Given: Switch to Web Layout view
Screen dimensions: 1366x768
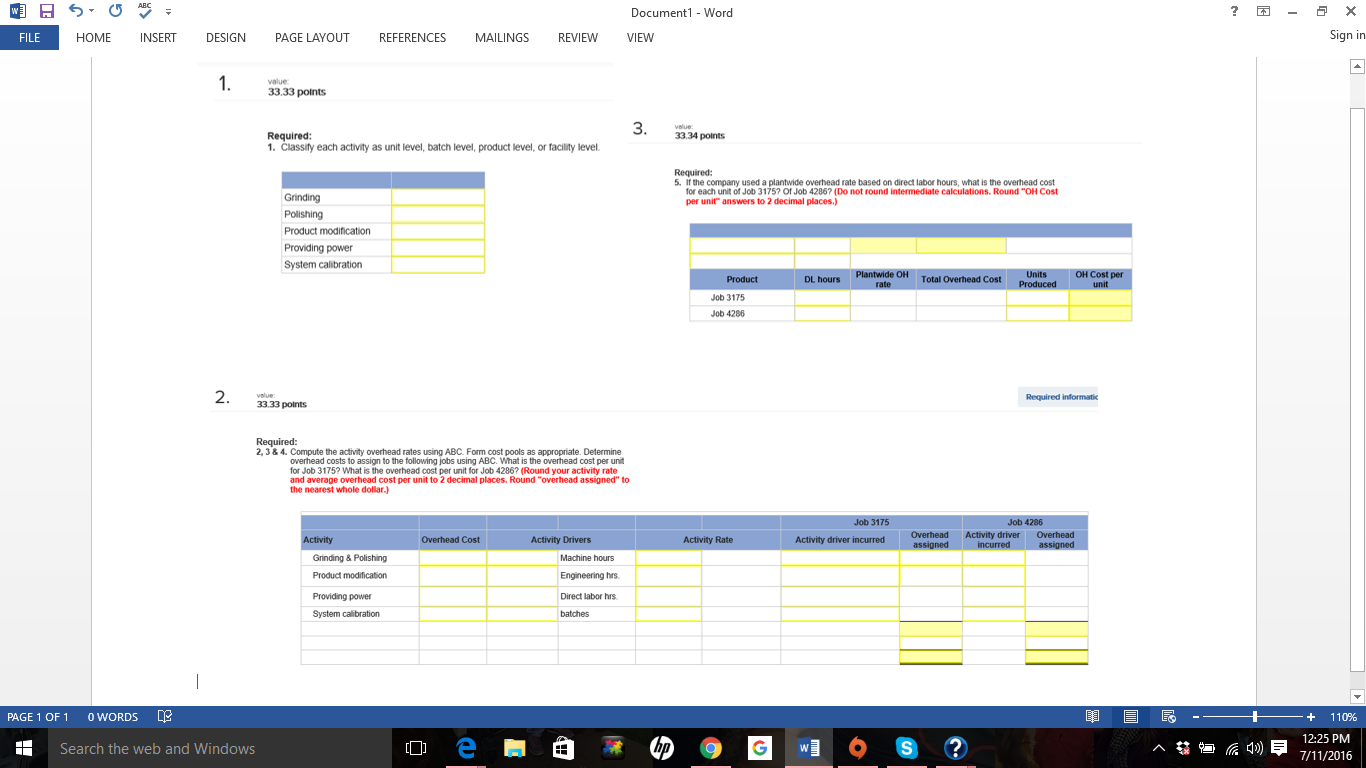Looking at the screenshot, I should pos(1168,717).
